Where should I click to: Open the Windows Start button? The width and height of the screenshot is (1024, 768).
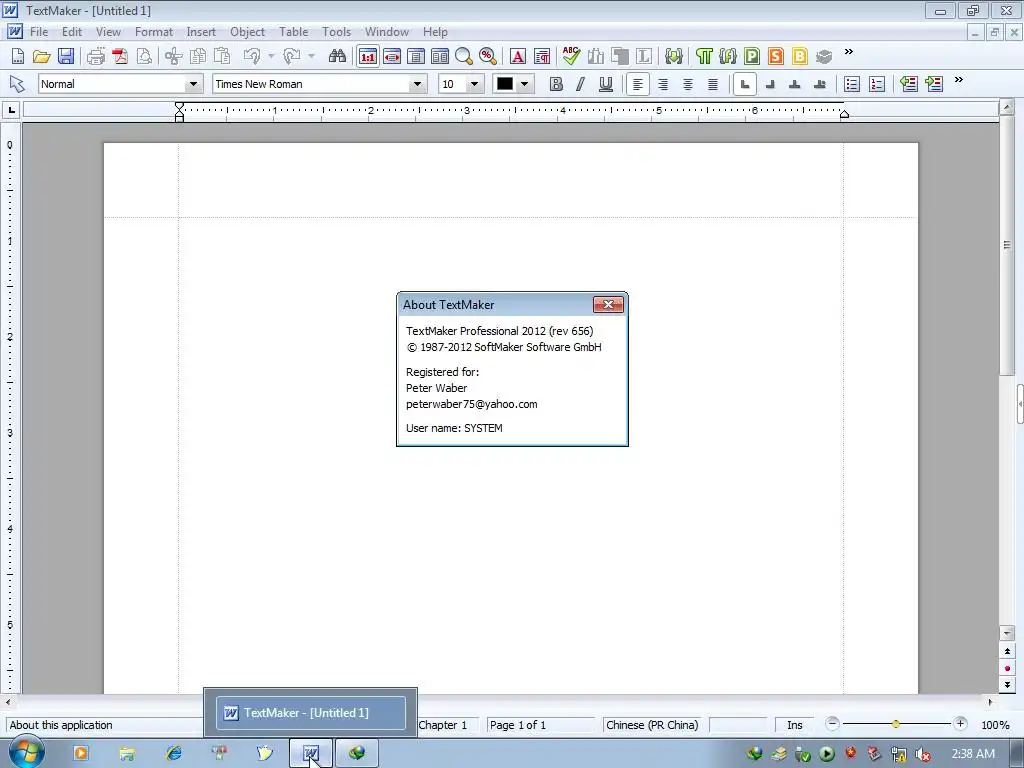(x=26, y=752)
